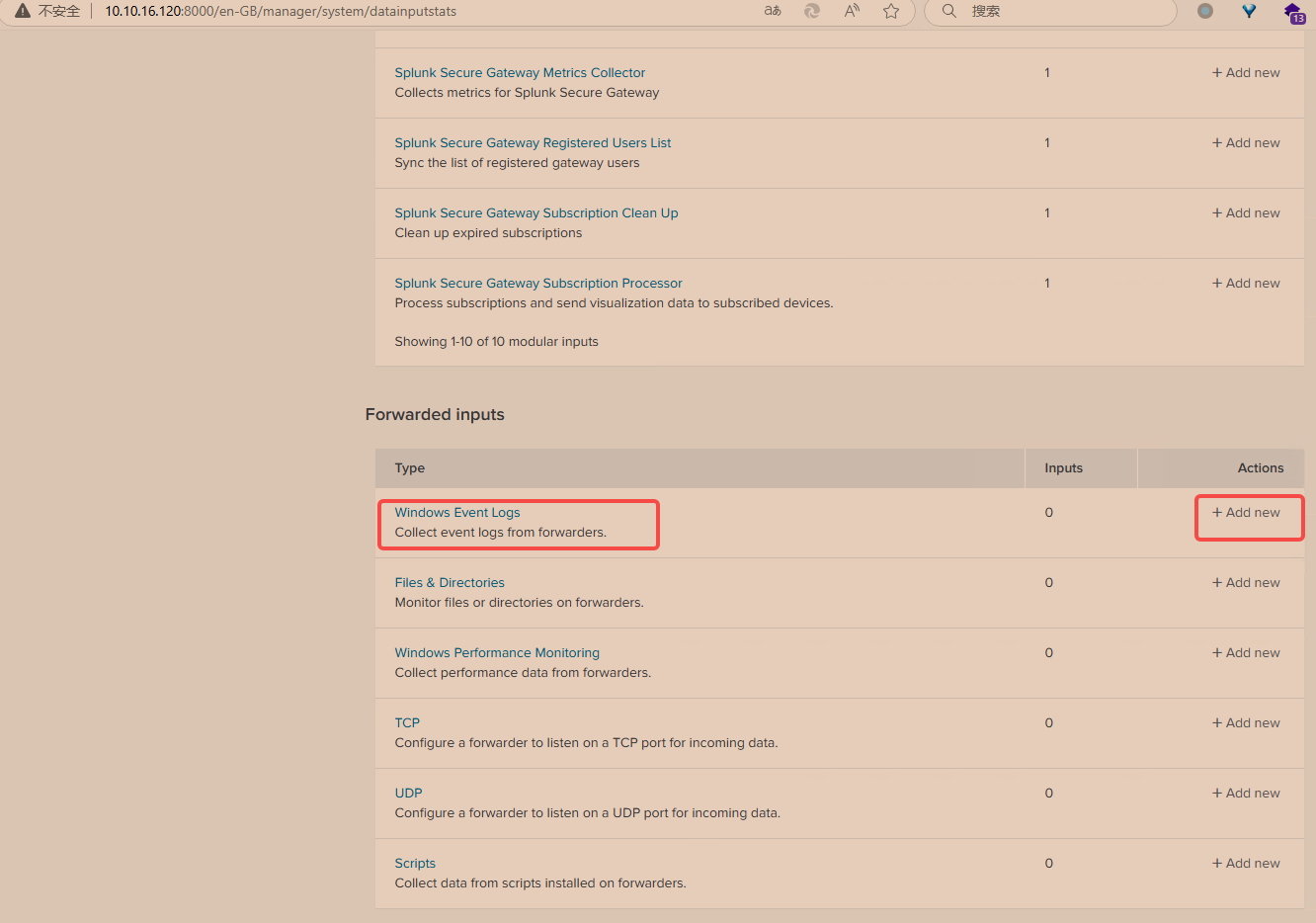Click the magnifier icon in search box
Viewport: 1316px width, 923px height.
[x=949, y=11]
